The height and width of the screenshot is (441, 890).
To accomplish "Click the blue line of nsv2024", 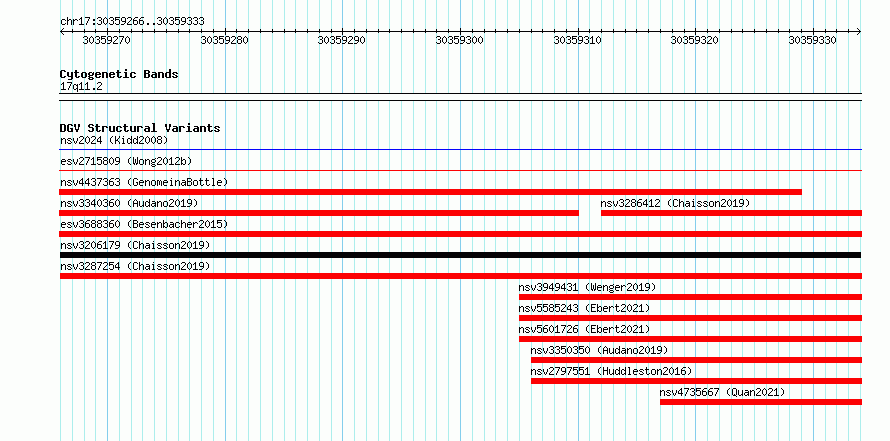I will tap(460, 150).
